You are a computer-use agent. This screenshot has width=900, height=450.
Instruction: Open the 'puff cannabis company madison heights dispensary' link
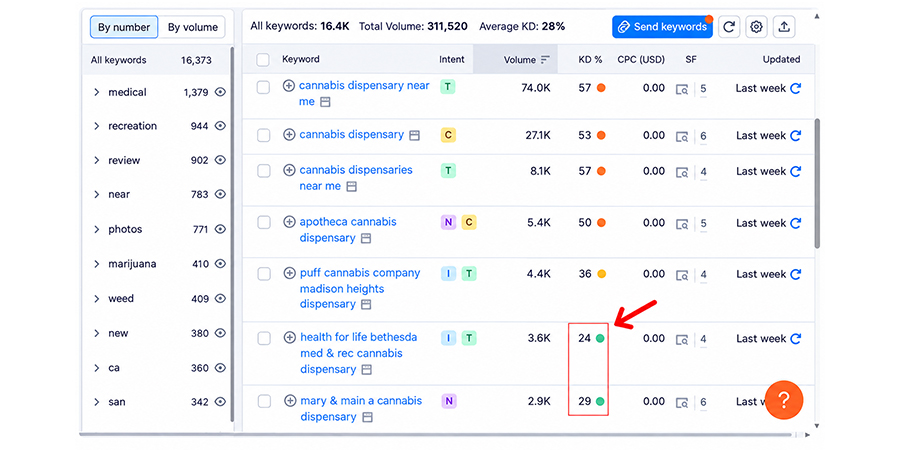(x=360, y=288)
